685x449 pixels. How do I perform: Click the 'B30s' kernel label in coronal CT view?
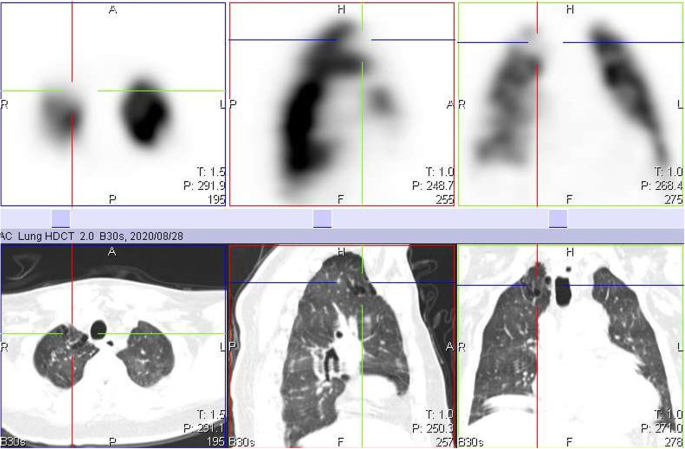pyautogui.click(x=471, y=442)
